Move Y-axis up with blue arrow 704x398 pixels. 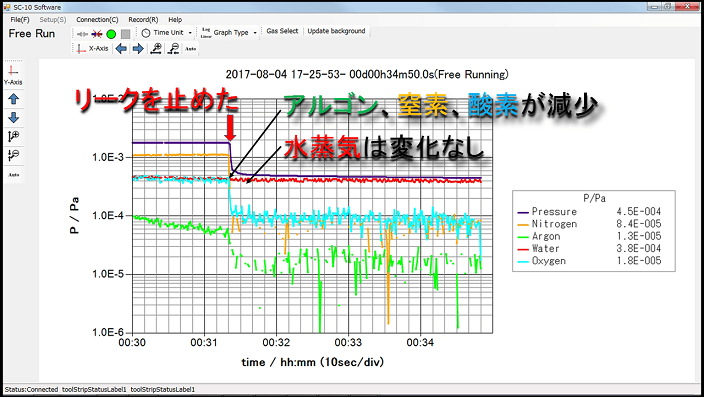(x=13, y=99)
